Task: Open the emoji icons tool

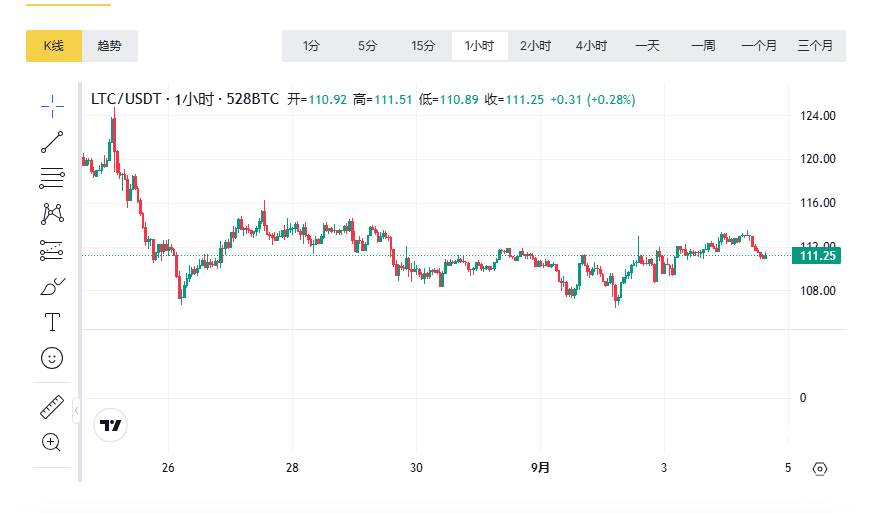Action: [x=52, y=357]
